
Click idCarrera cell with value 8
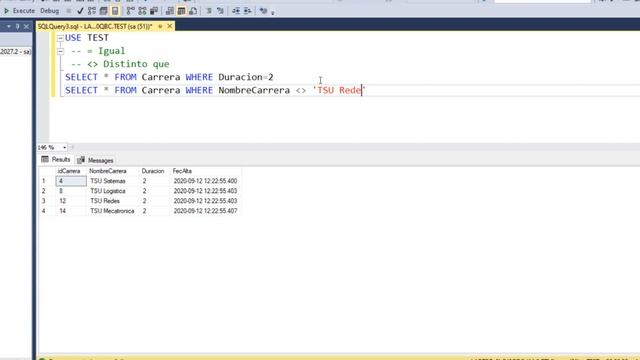click(x=71, y=191)
